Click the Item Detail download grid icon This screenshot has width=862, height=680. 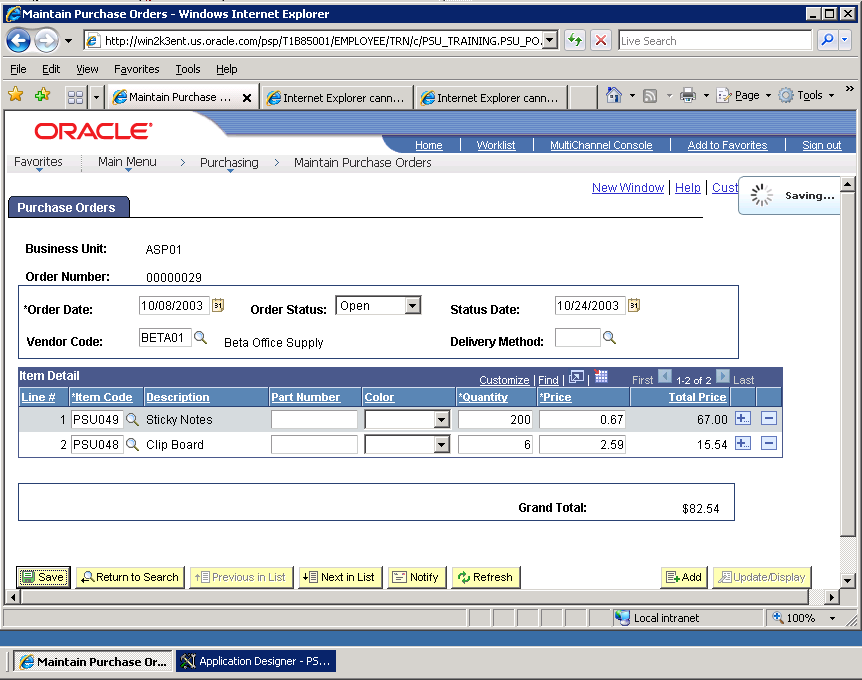click(600, 378)
